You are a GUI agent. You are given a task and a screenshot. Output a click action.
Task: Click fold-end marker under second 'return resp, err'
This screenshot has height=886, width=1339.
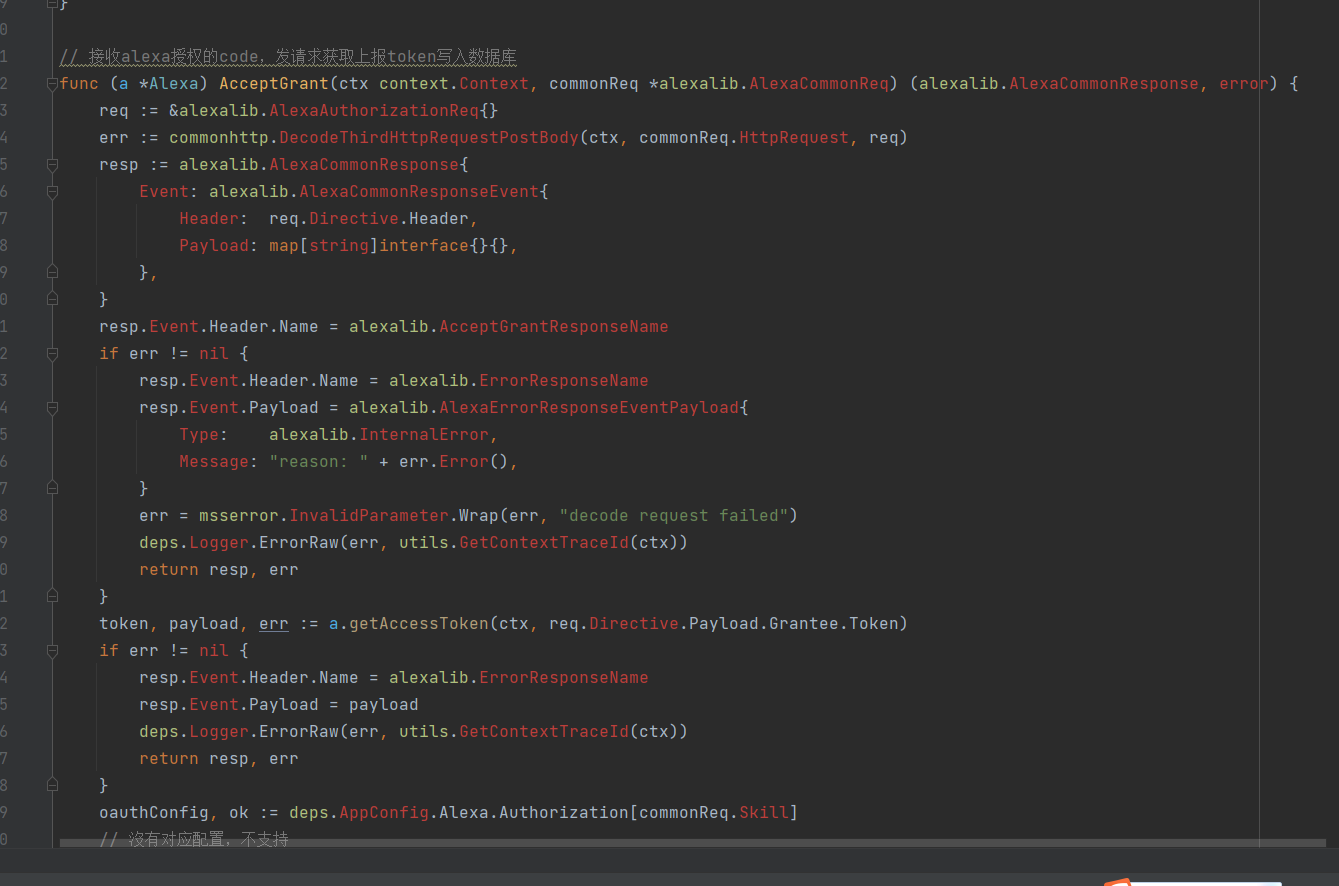pos(52,786)
